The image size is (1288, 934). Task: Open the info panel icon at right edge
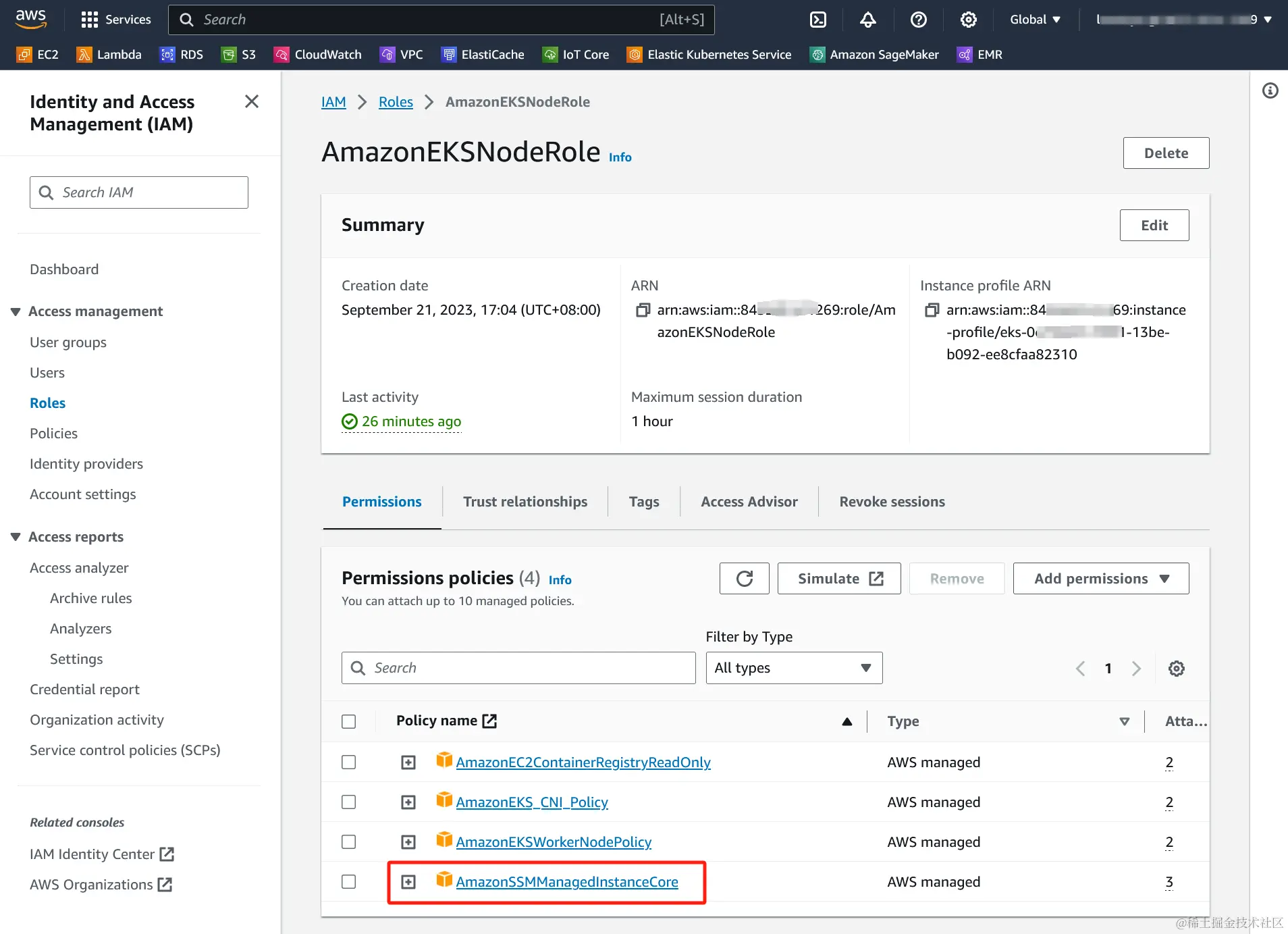pyautogui.click(x=1270, y=90)
